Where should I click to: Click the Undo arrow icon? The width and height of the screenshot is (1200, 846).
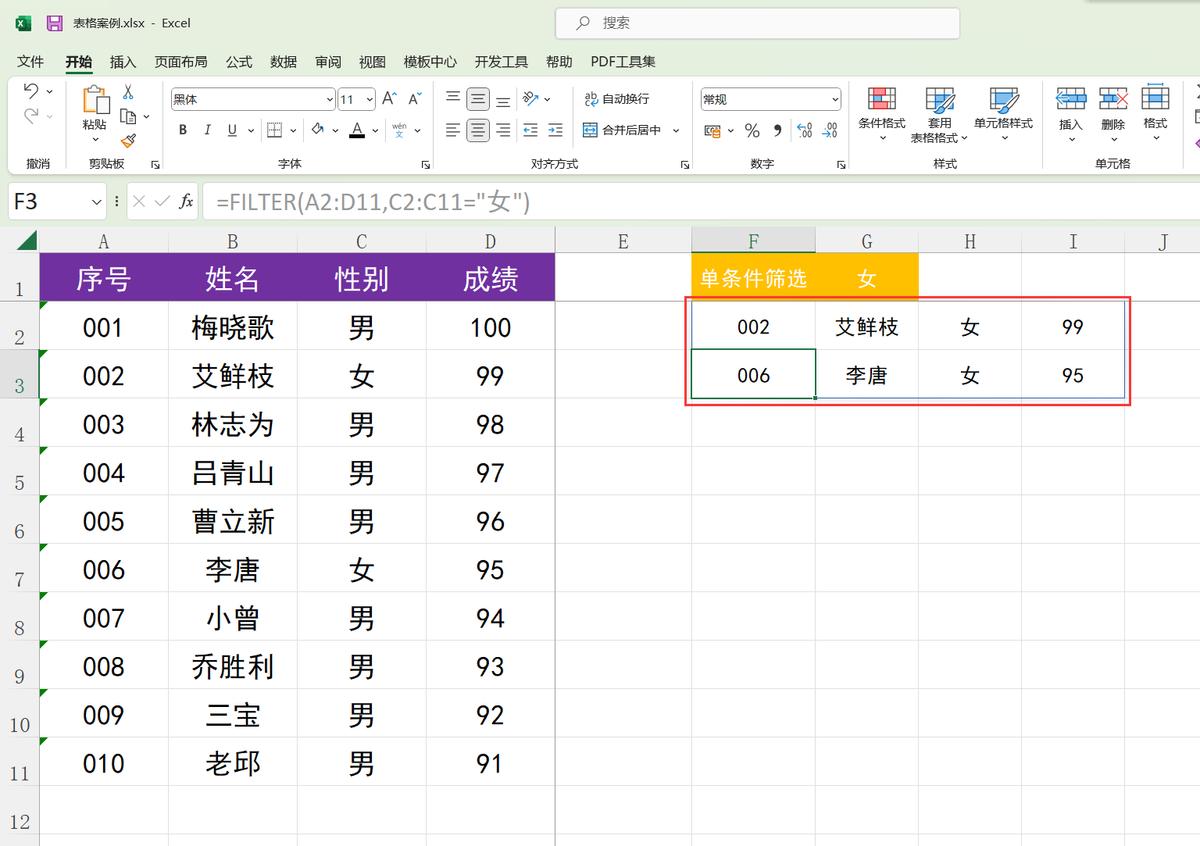[x=30, y=92]
